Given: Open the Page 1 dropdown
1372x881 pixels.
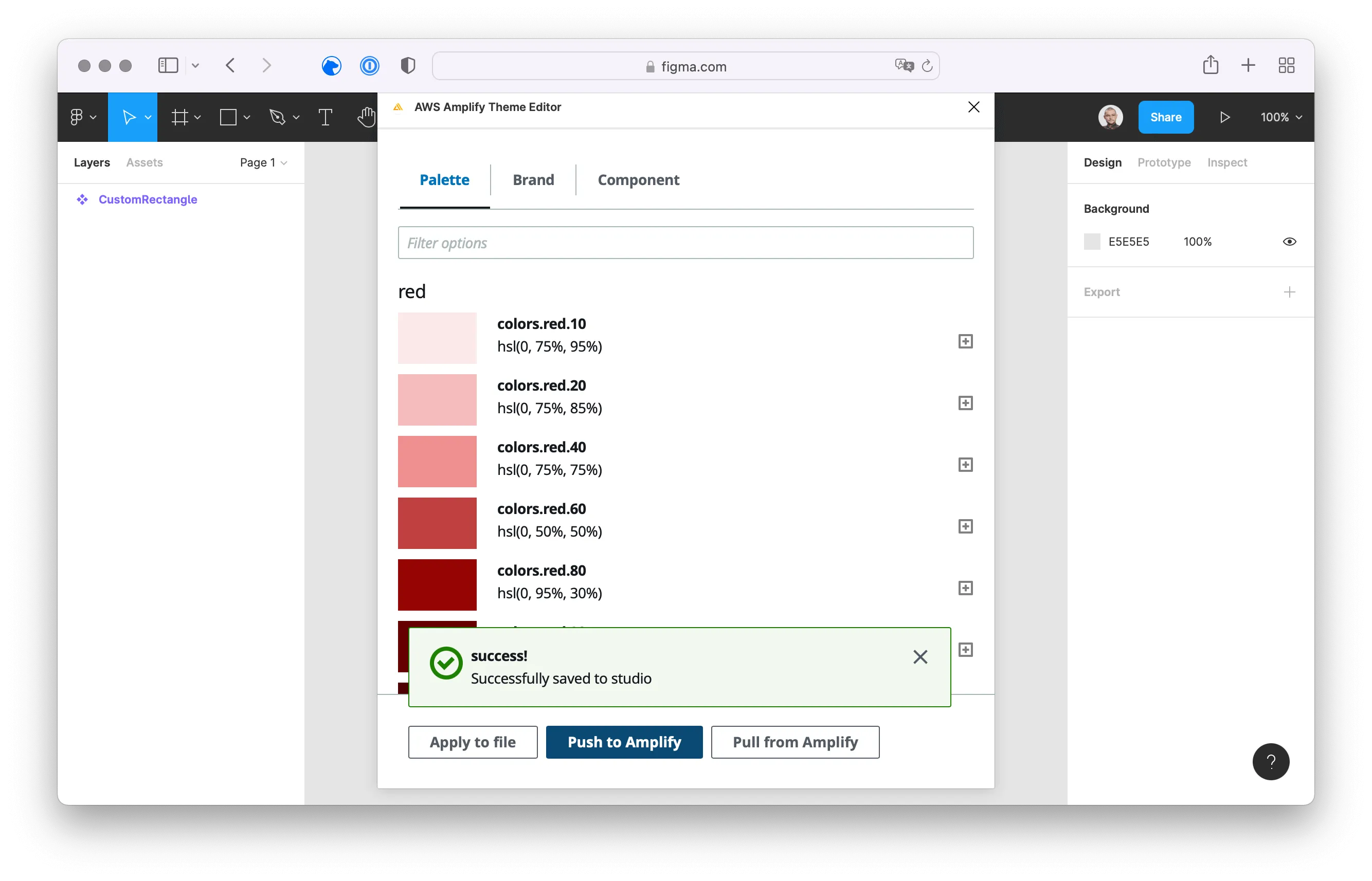Looking at the screenshot, I should 263,162.
